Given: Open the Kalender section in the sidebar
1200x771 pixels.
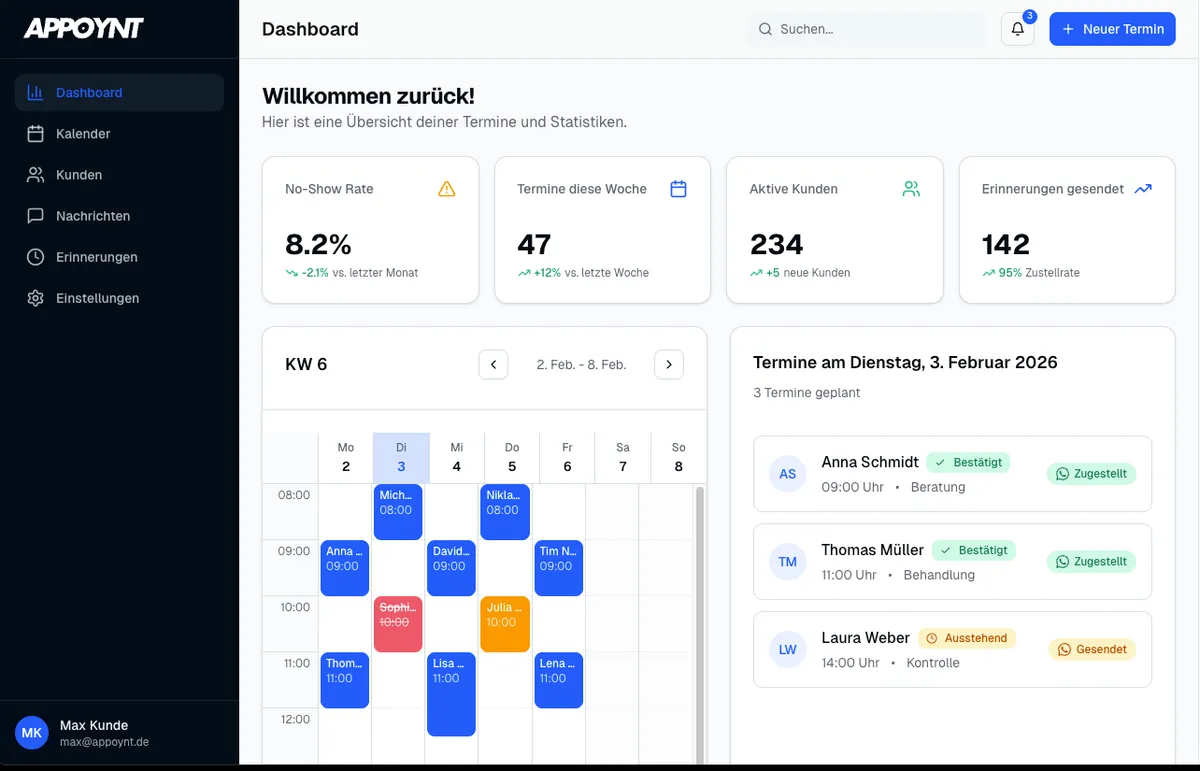Looking at the screenshot, I should click(85, 133).
